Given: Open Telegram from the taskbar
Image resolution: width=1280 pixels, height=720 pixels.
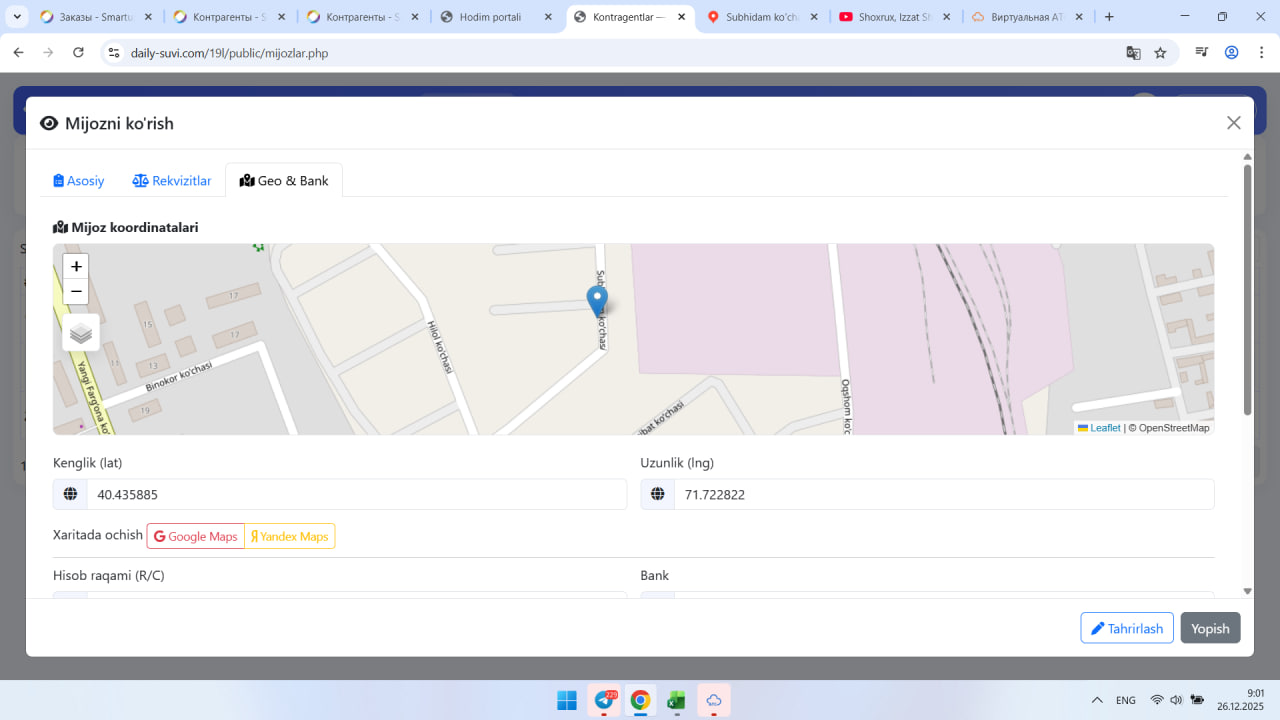Looking at the screenshot, I should coord(604,700).
